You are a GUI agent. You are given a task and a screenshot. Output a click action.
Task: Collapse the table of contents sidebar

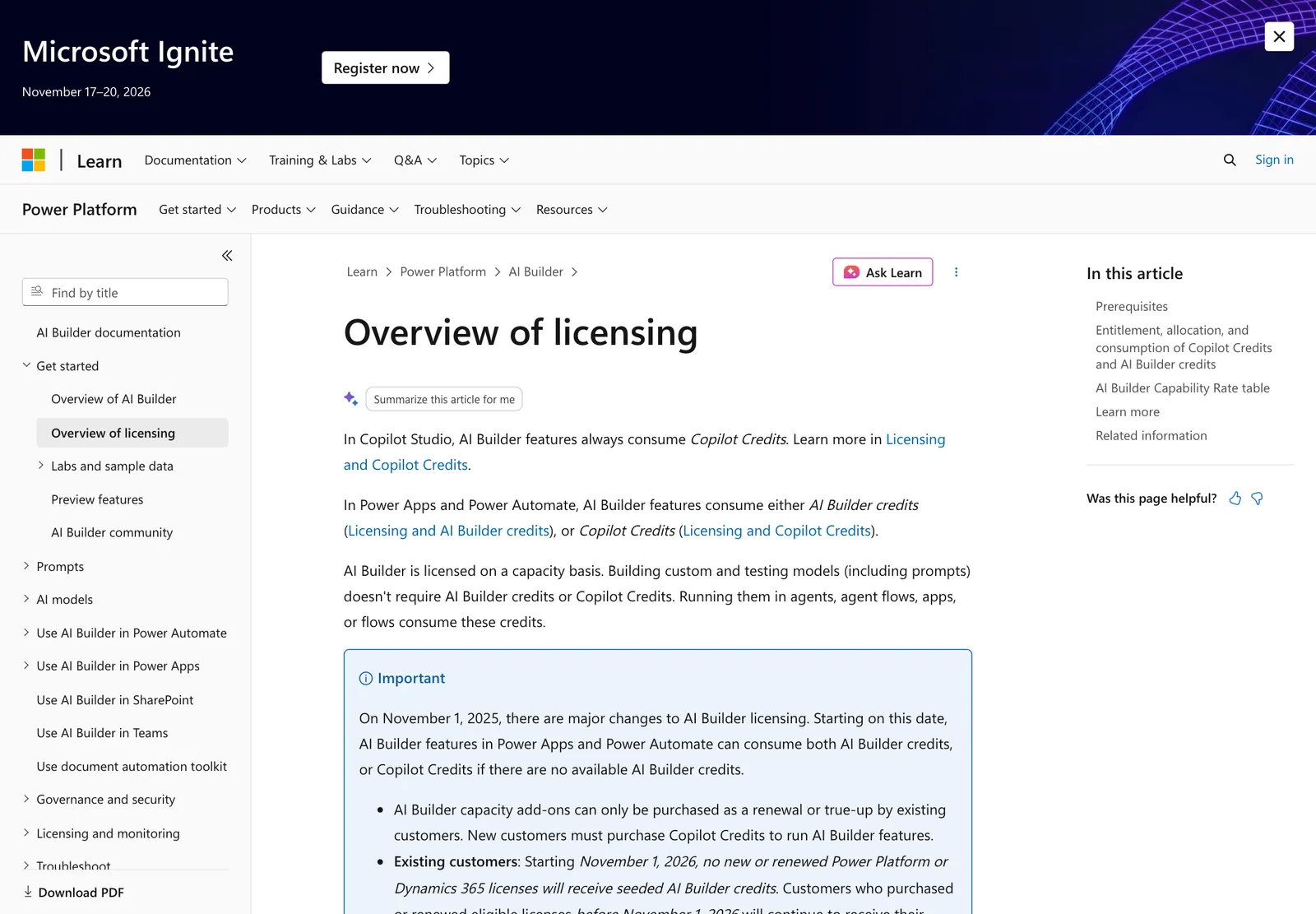[x=227, y=256]
